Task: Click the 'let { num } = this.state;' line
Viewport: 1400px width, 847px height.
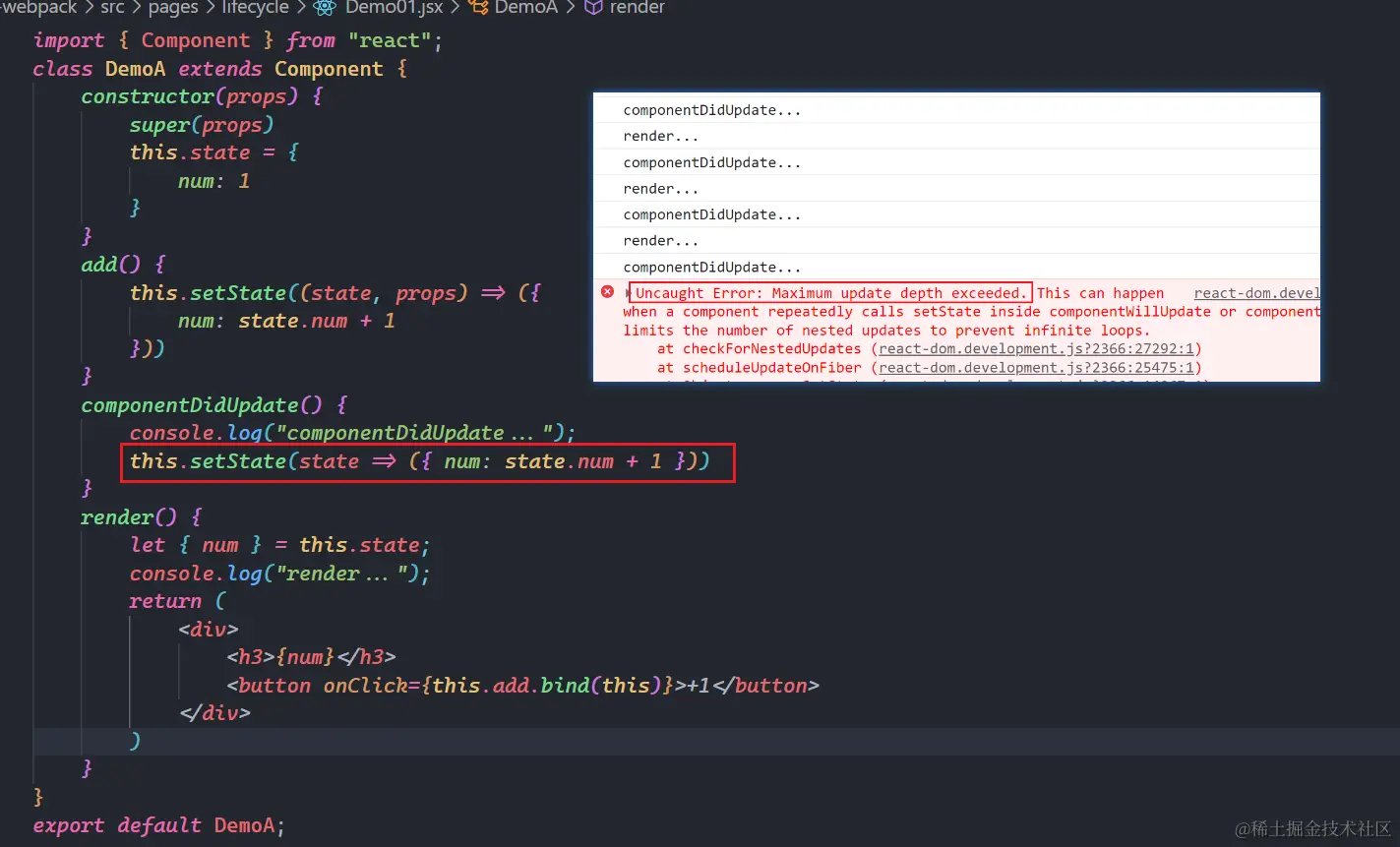Action: pos(280,545)
